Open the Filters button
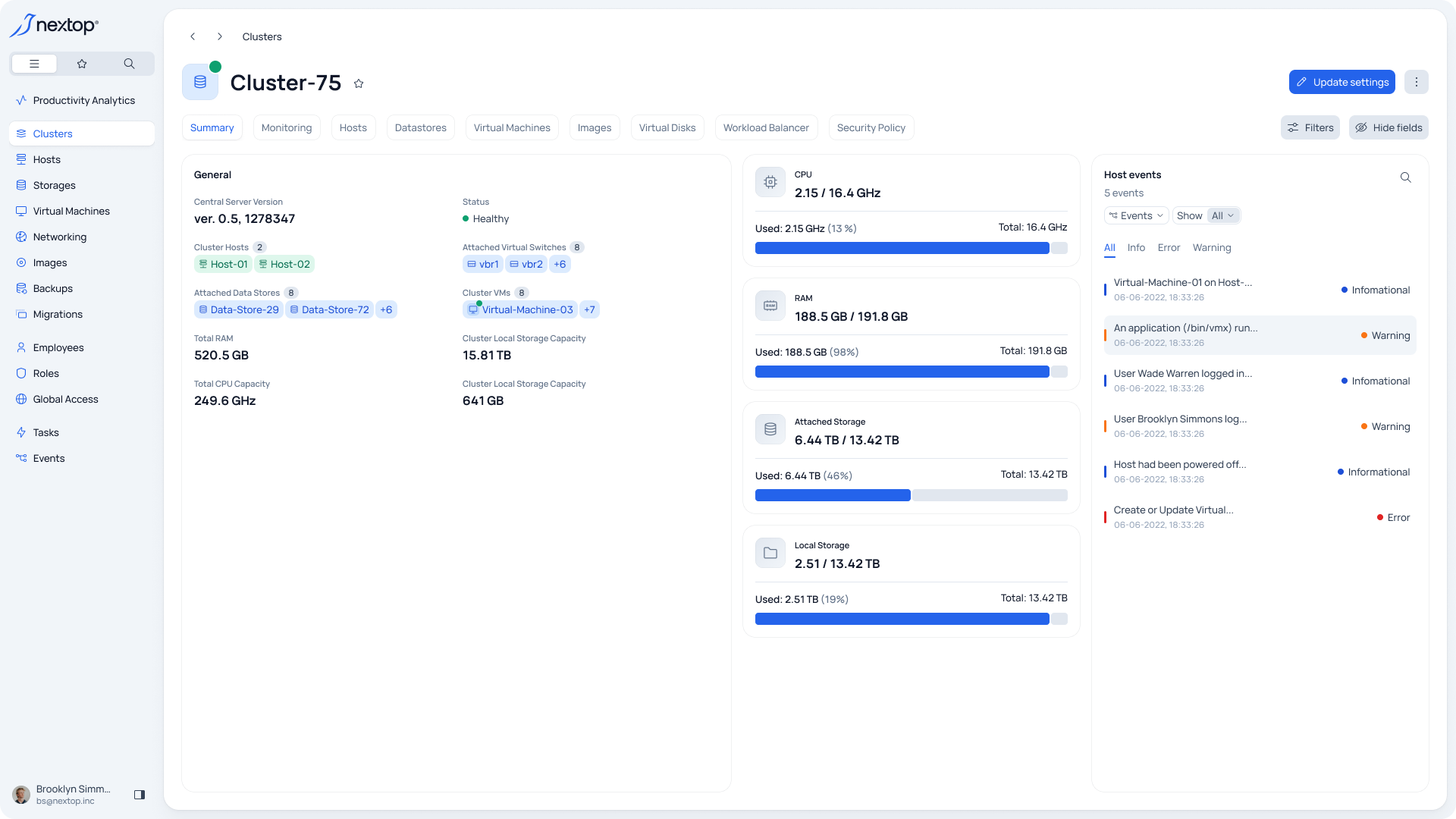Image resolution: width=1456 pixels, height=819 pixels. (x=1310, y=127)
